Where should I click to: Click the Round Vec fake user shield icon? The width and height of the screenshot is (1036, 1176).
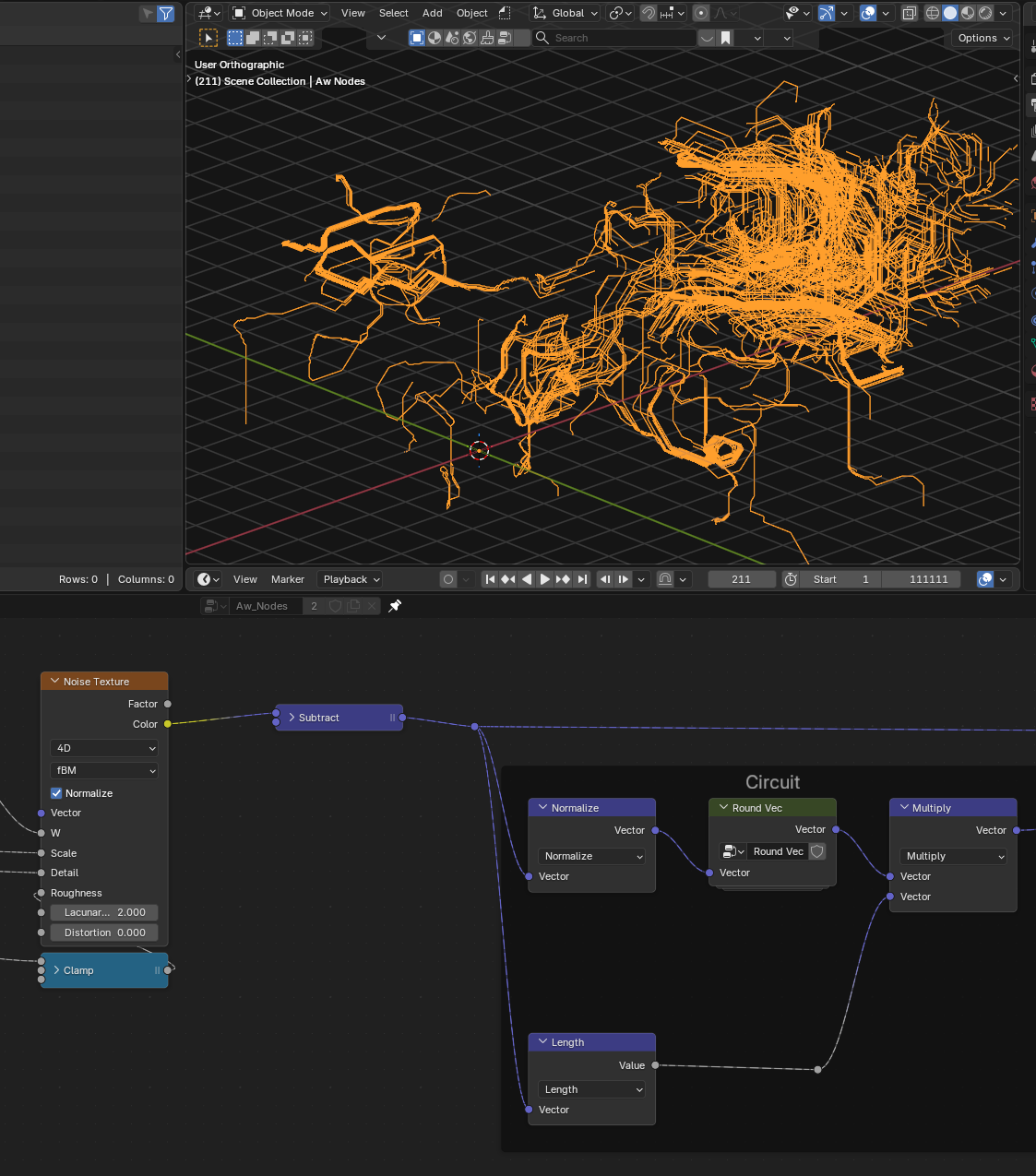[x=817, y=851]
